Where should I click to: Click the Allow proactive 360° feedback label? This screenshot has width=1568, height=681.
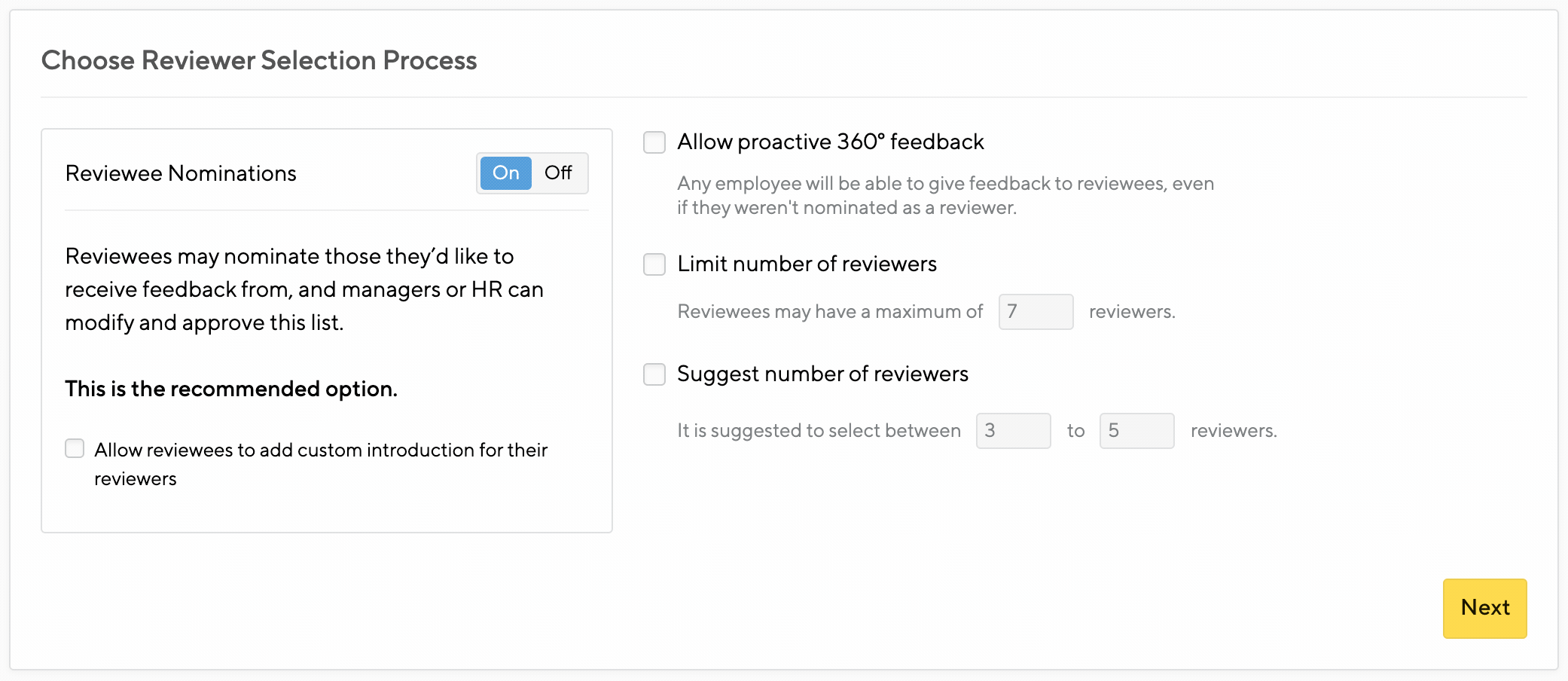830,142
